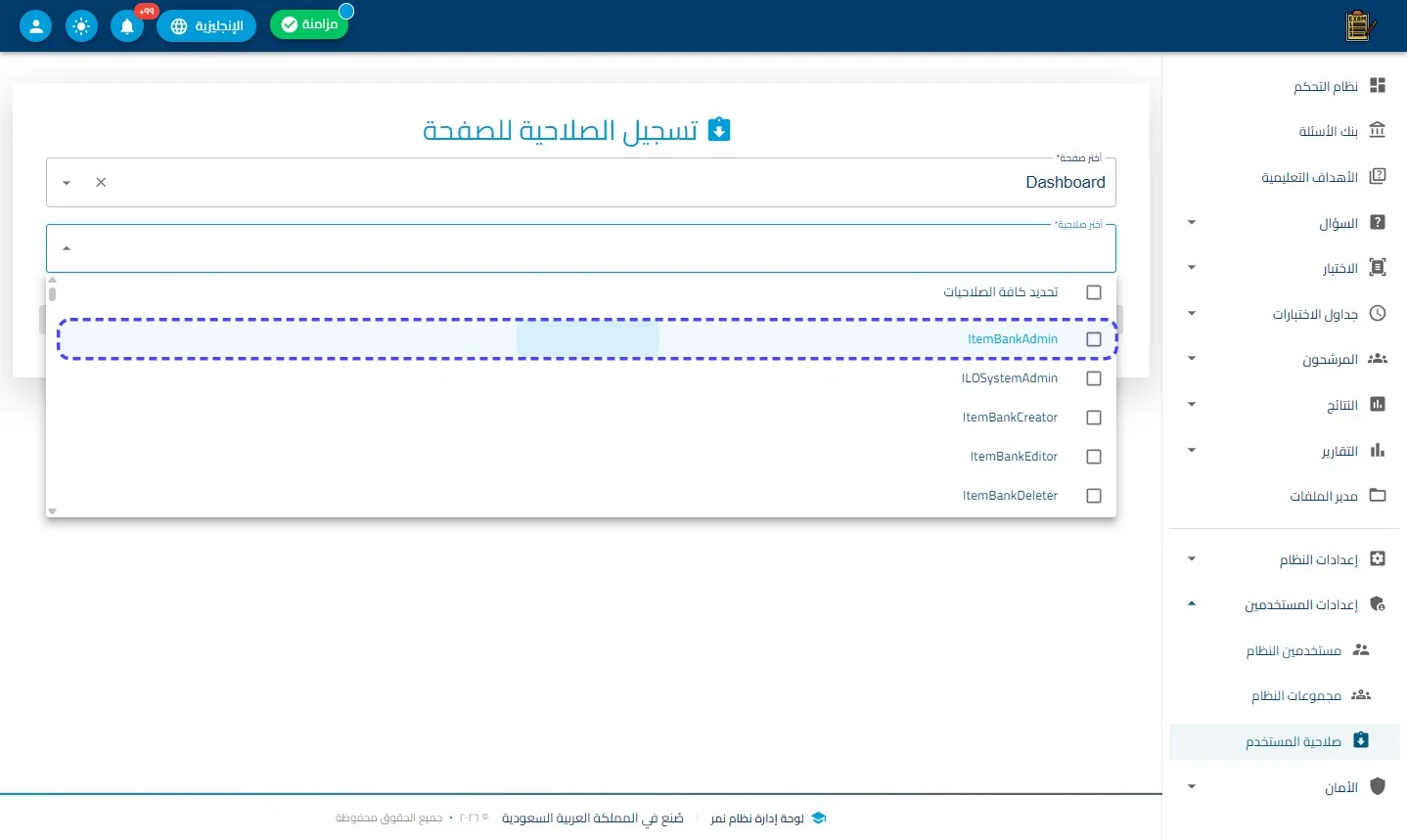This screenshot has height=840, width=1407.
Task: Click the الأهداف التعليمية icon
Action: tap(1378, 177)
